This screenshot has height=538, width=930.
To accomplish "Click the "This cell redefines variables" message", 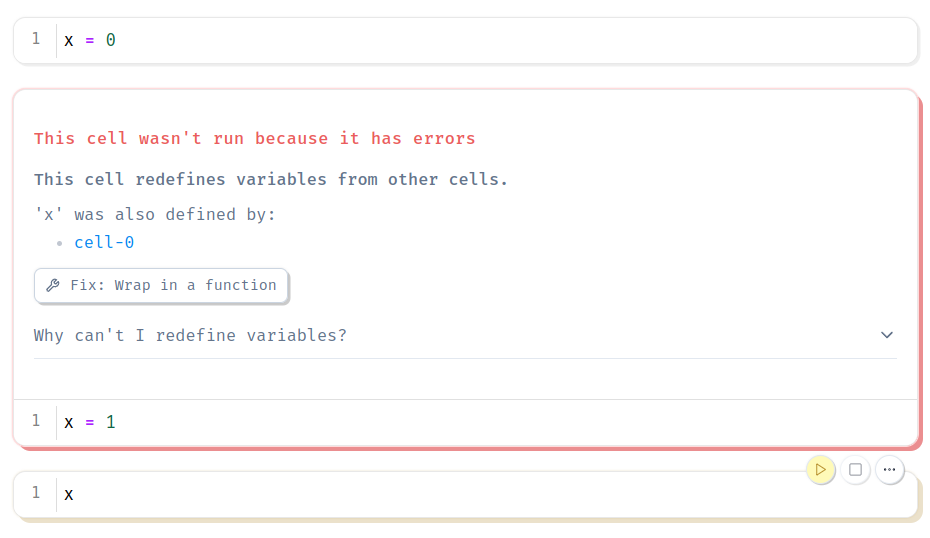I will (x=270, y=179).
